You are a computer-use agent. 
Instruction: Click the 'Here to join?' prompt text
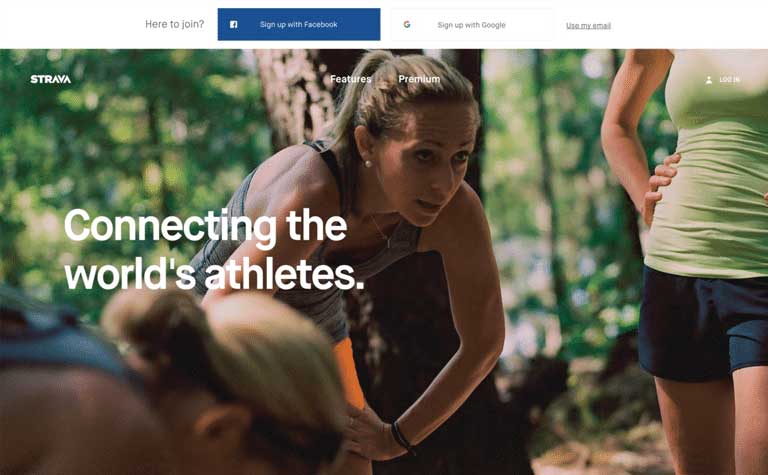(x=174, y=24)
